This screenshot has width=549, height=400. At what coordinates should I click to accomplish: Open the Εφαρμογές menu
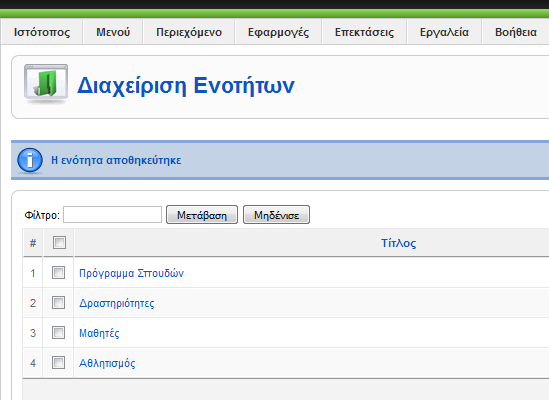(x=278, y=32)
